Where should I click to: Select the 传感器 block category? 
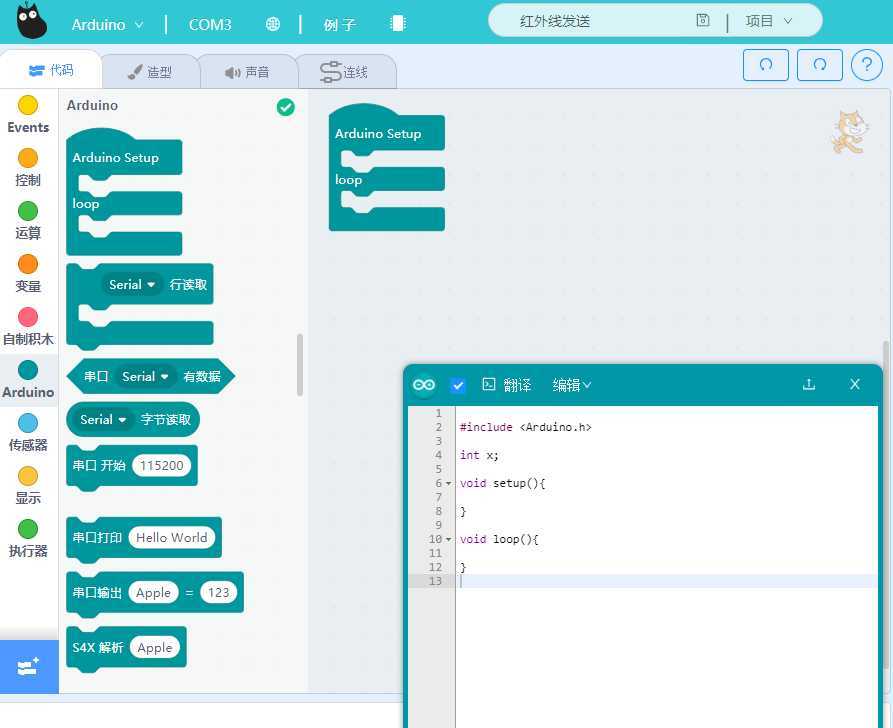click(28, 432)
